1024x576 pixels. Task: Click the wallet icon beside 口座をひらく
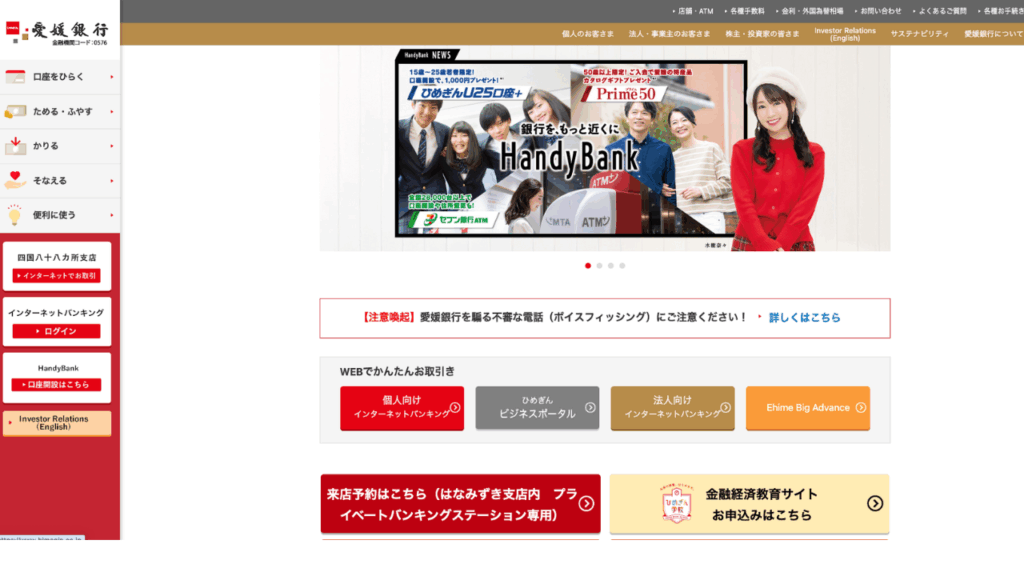pos(15,76)
